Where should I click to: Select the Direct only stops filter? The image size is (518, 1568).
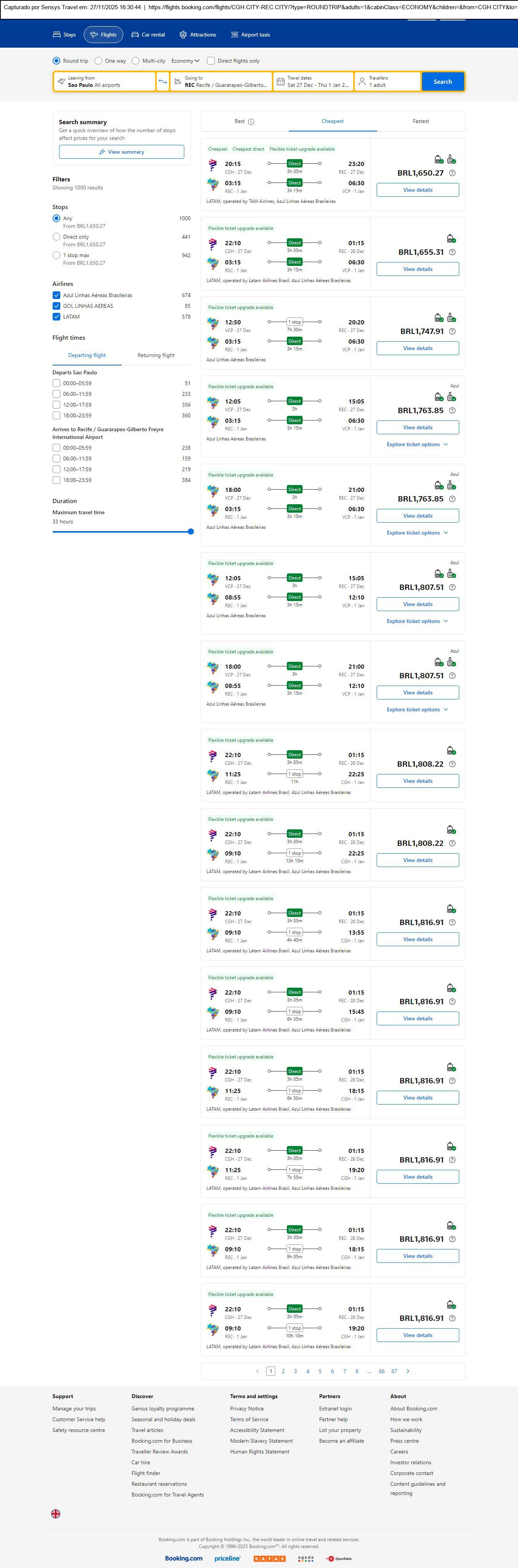coord(56,237)
